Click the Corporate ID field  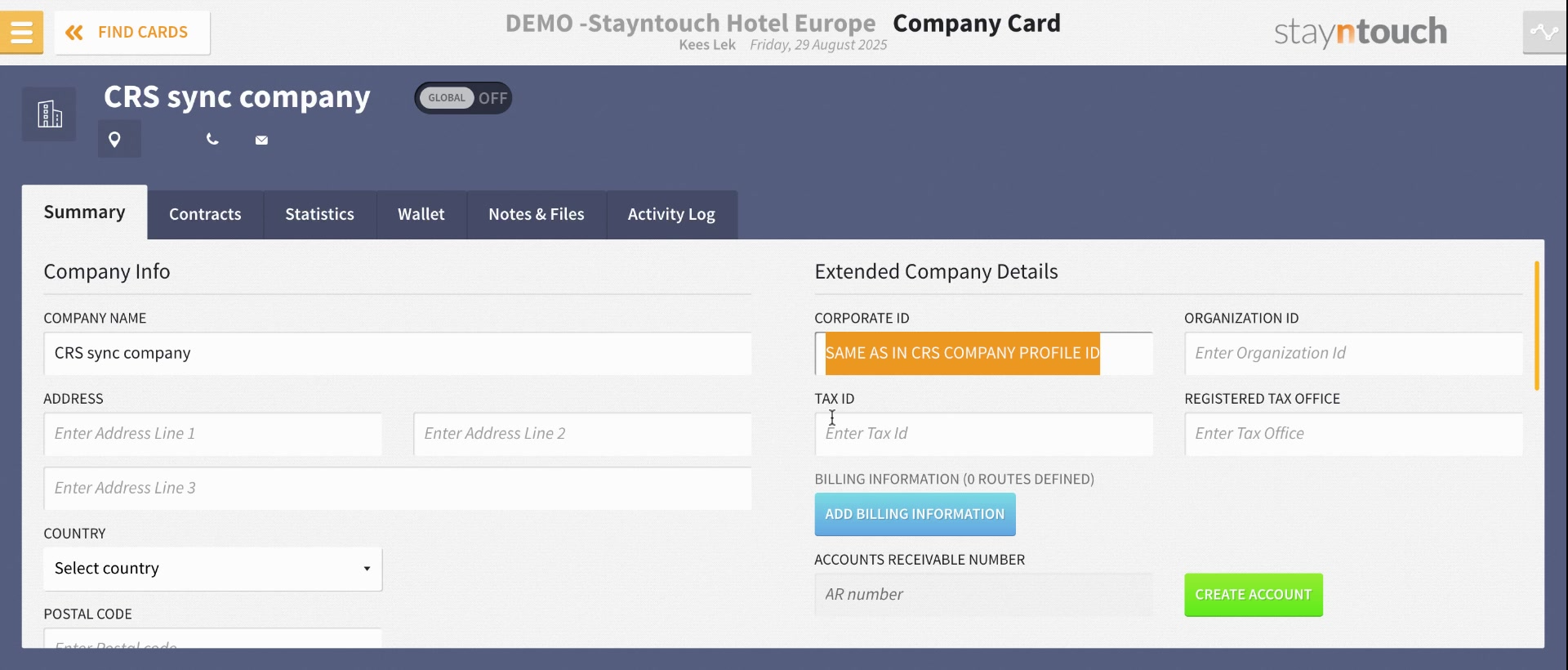point(983,354)
